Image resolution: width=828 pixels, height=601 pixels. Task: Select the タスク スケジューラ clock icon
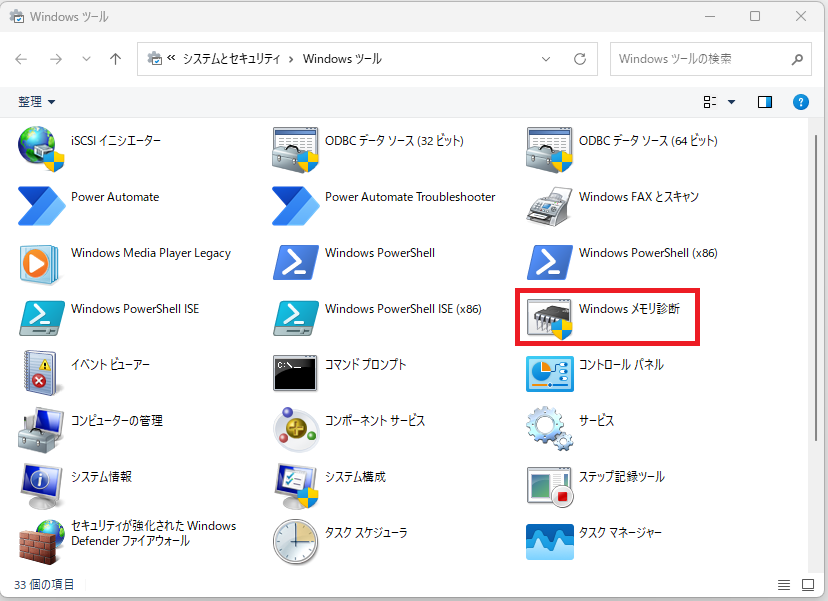295,542
